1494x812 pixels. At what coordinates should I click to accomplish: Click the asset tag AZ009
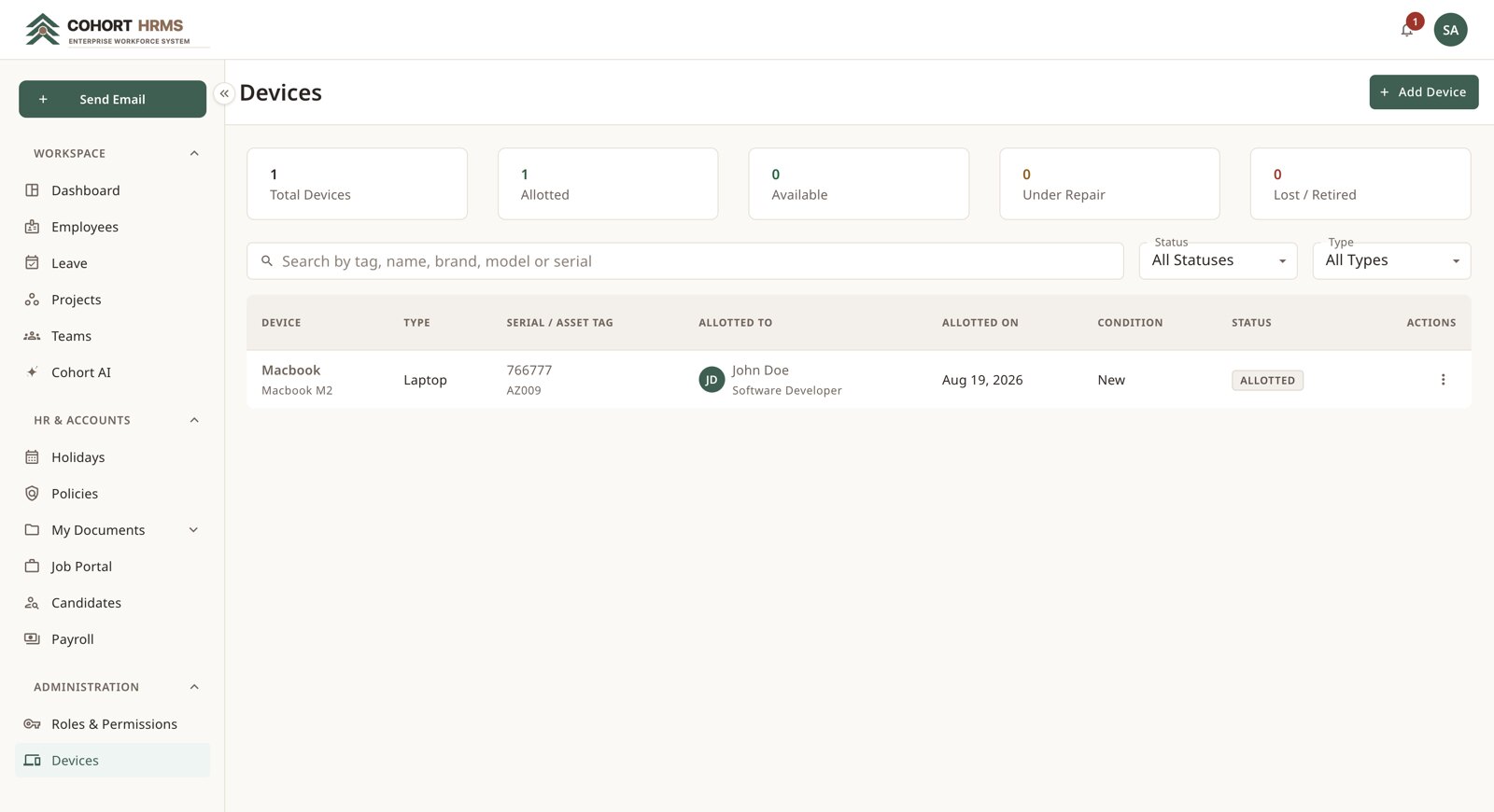(523, 391)
